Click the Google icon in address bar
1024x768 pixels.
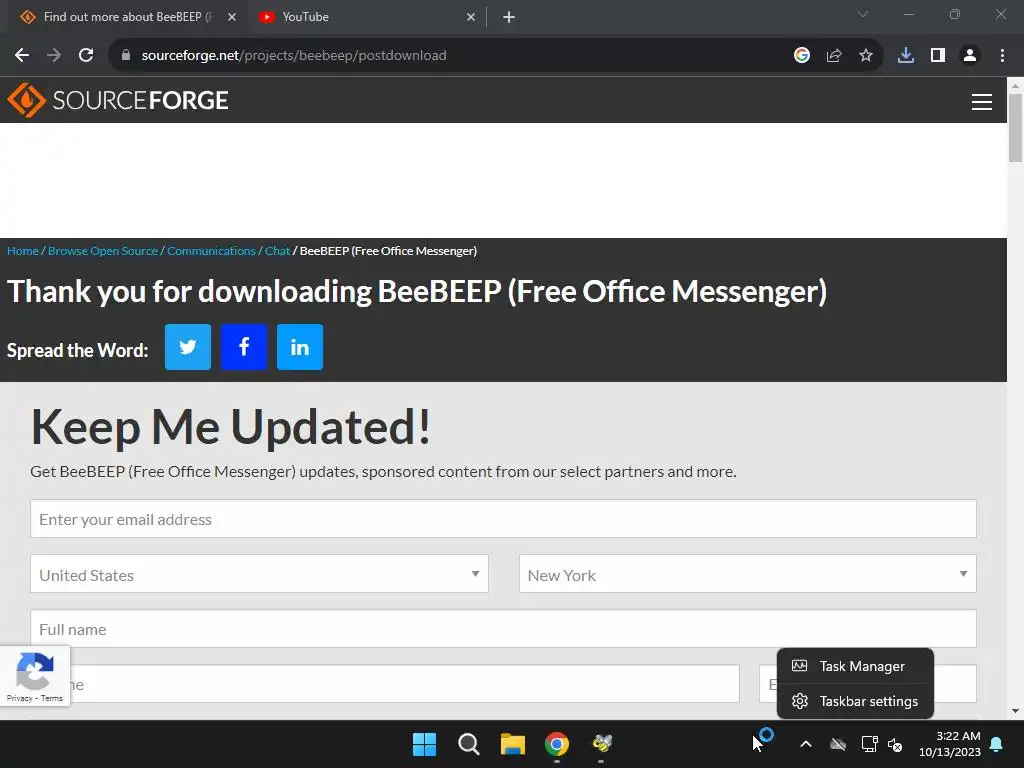coord(802,56)
